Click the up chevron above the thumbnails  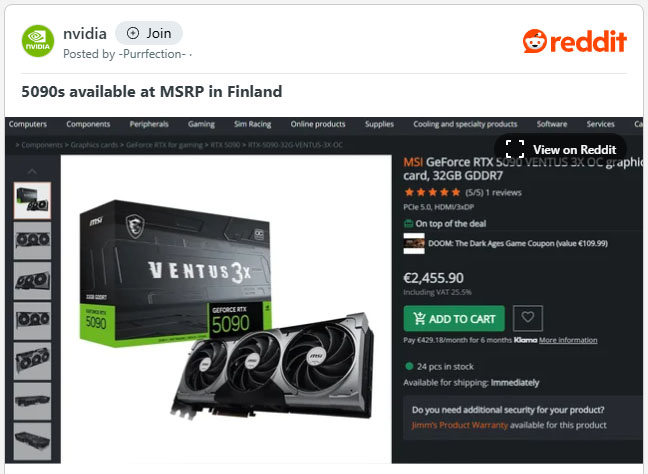coord(32,171)
